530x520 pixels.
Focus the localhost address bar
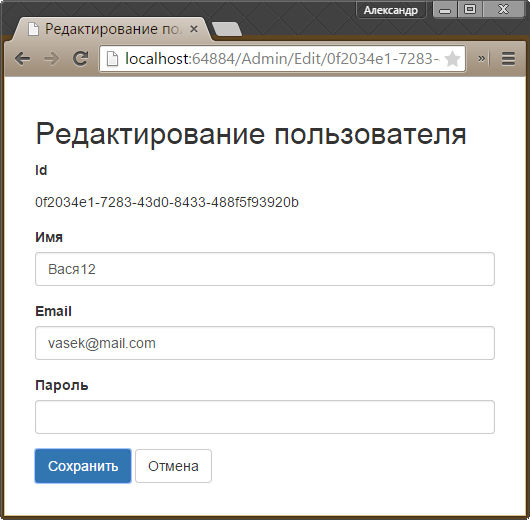pyautogui.click(x=282, y=59)
